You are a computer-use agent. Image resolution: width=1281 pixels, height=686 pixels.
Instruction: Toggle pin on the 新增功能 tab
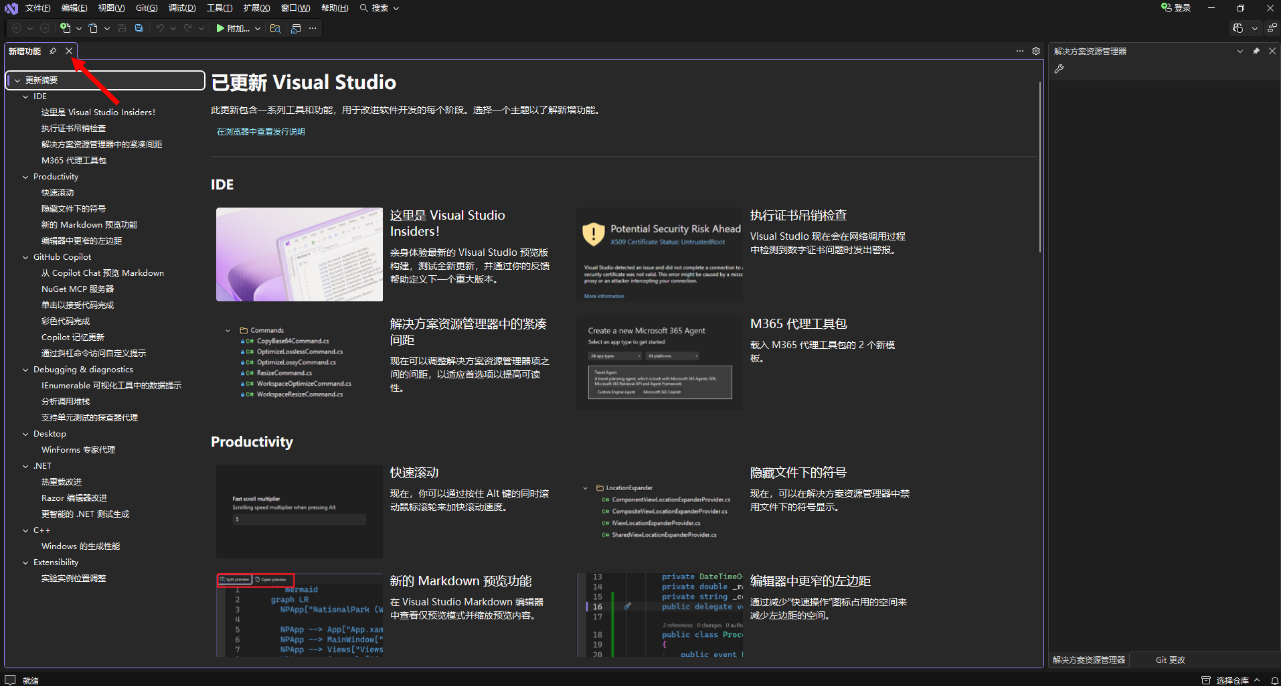click(x=53, y=51)
